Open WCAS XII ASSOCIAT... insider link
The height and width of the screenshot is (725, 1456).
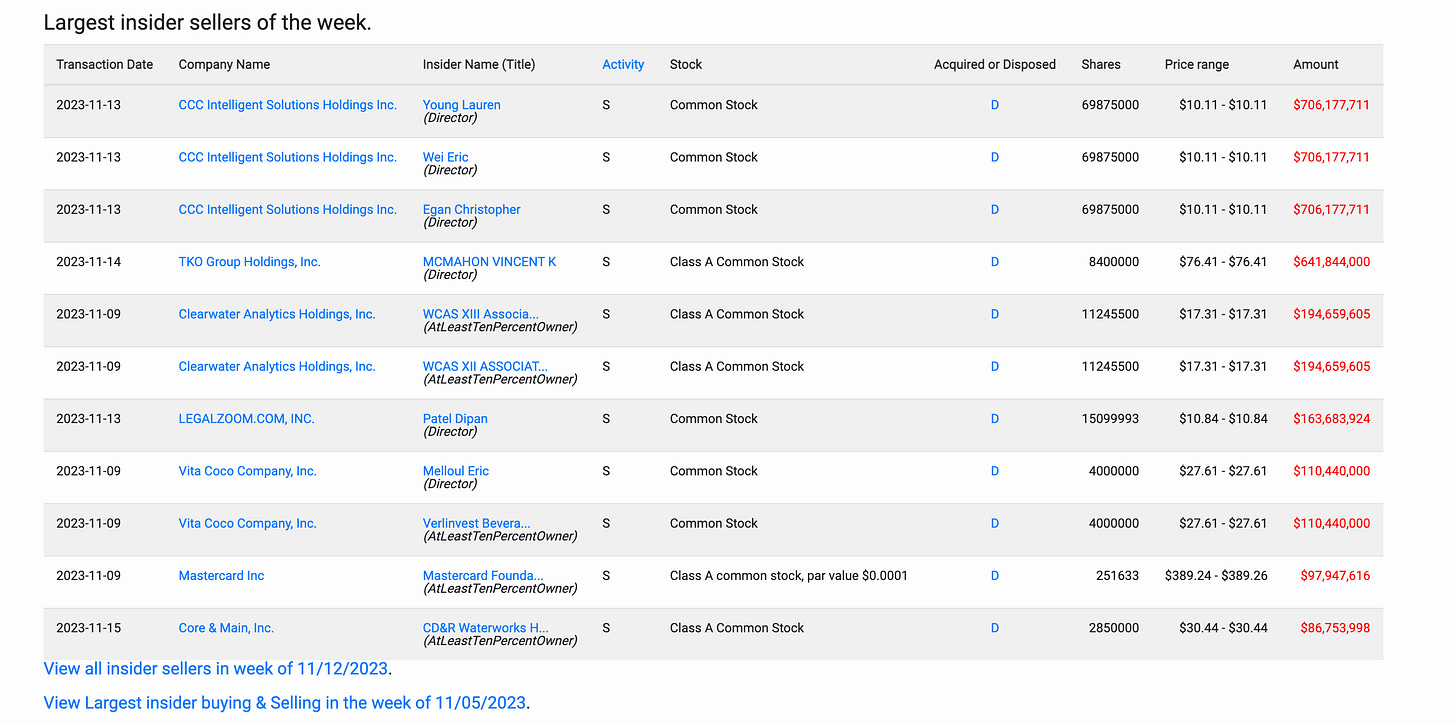485,366
